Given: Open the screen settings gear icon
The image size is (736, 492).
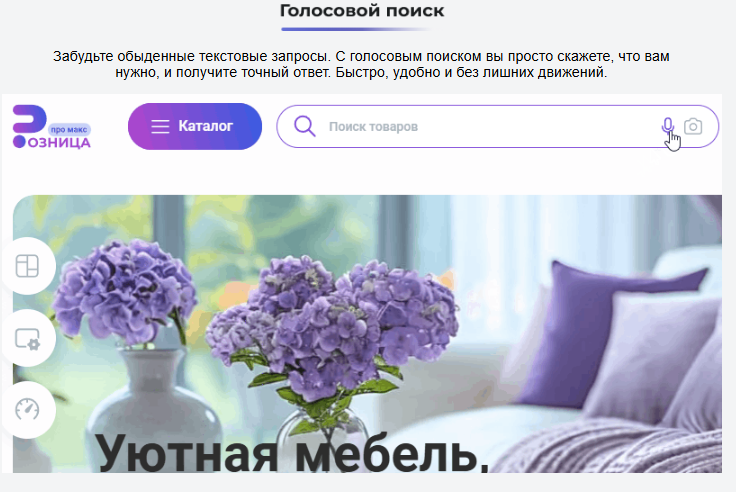Looking at the screenshot, I should click(27, 338).
